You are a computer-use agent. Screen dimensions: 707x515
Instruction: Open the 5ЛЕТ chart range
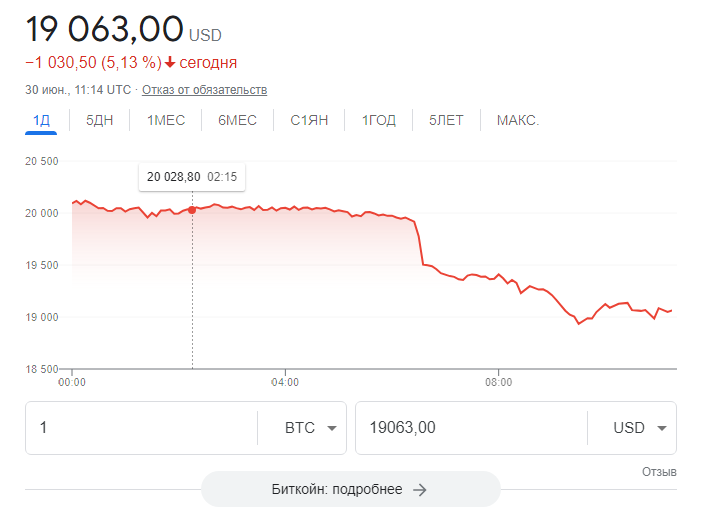click(446, 120)
